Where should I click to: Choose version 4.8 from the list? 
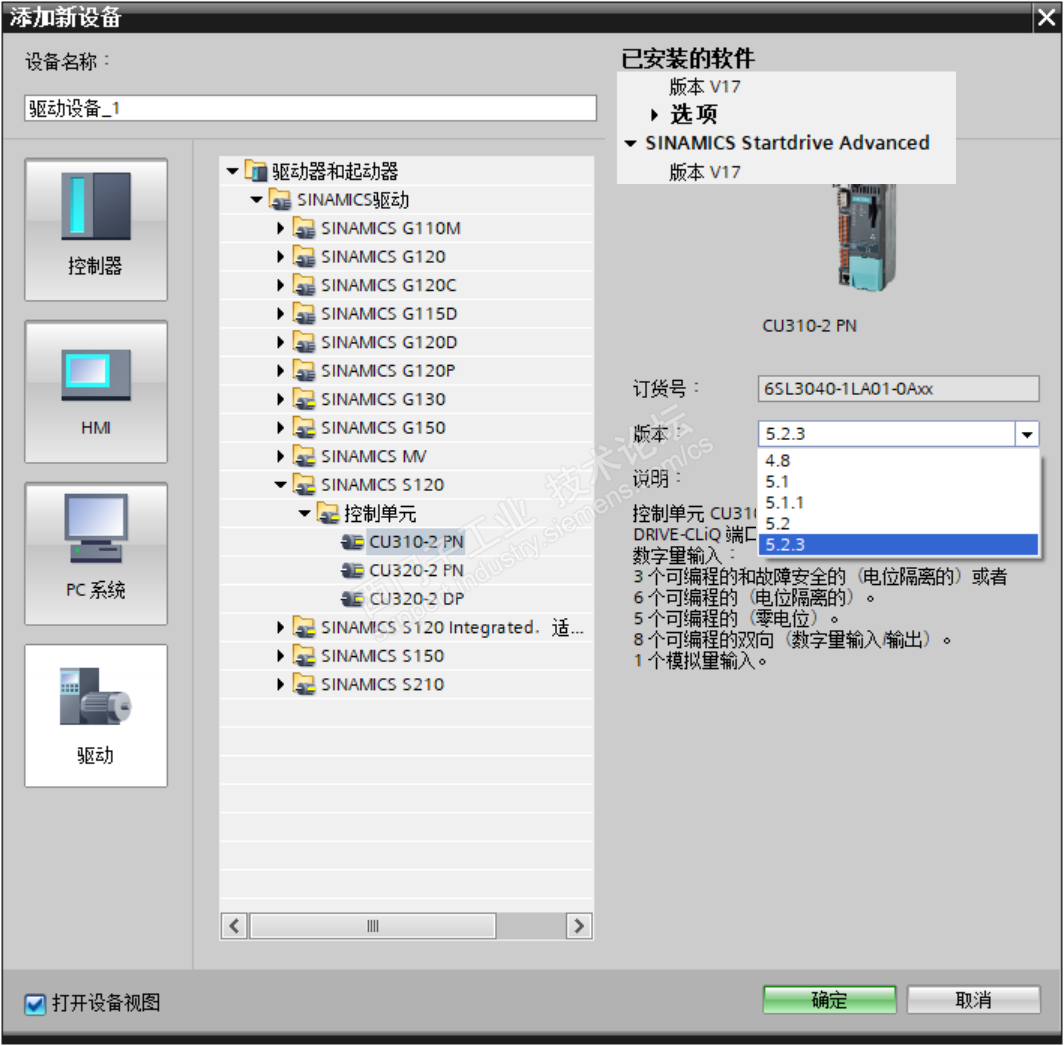click(x=898, y=460)
